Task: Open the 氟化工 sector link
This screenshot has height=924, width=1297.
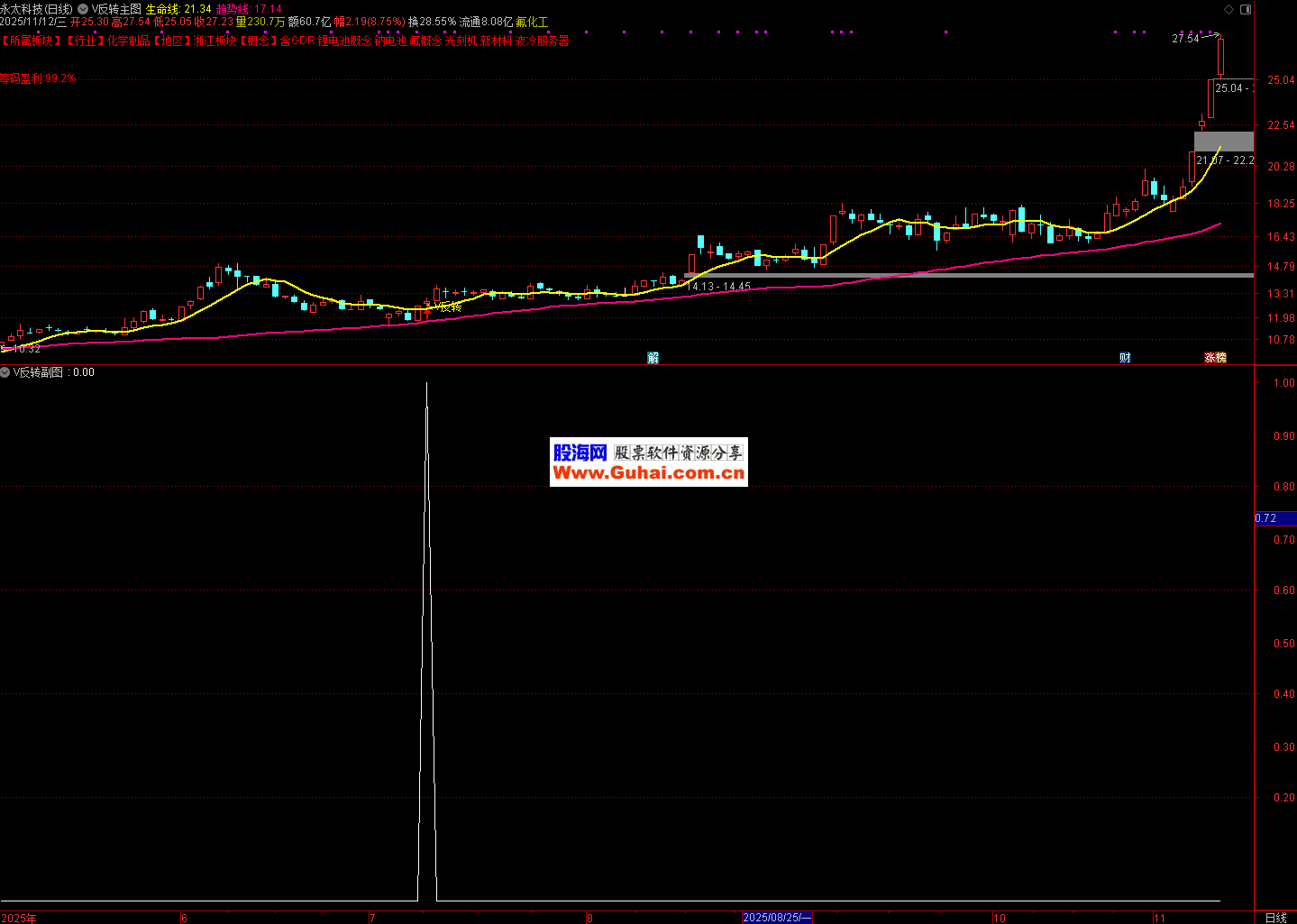Action: [531, 22]
